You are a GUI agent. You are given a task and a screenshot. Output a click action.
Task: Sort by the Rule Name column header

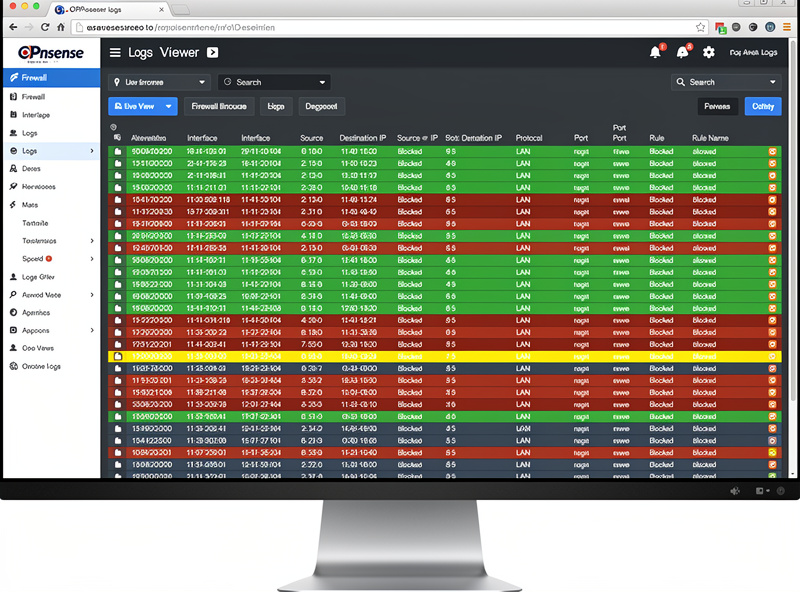(710, 138)
